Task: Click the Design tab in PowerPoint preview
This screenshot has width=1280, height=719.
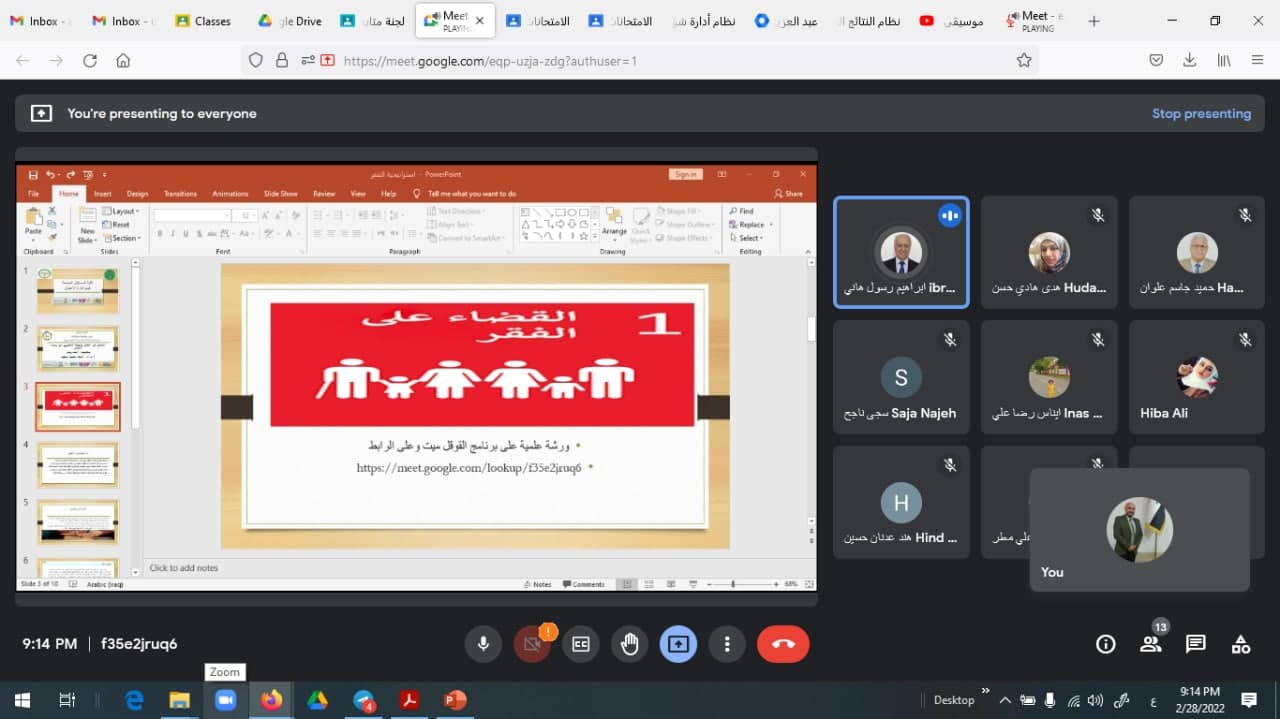Action: (137, 194)
